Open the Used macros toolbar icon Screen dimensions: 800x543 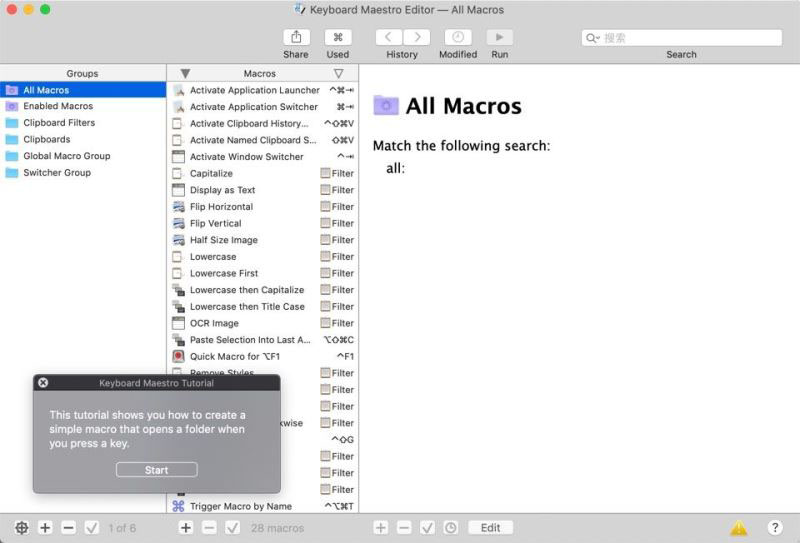tap(338, 37)
